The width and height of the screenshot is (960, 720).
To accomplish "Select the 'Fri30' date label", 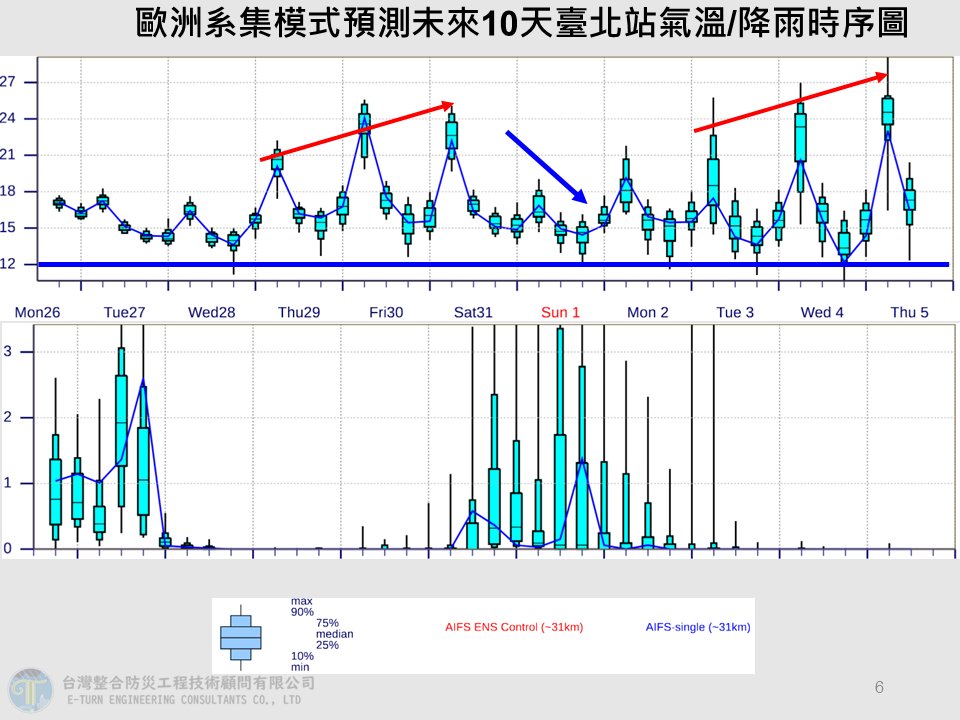I will (x=386, y=313).
